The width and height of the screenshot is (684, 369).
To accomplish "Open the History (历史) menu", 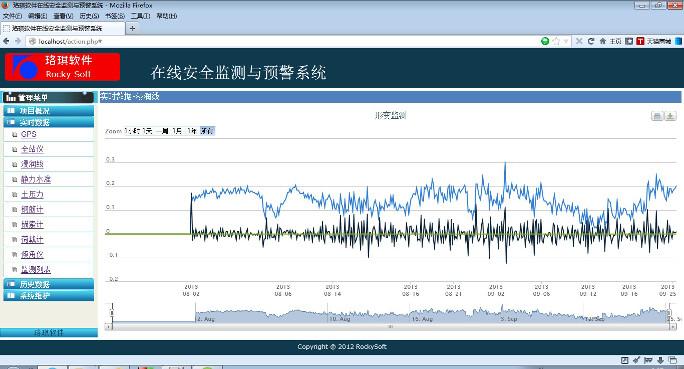I will coord(89,16).
